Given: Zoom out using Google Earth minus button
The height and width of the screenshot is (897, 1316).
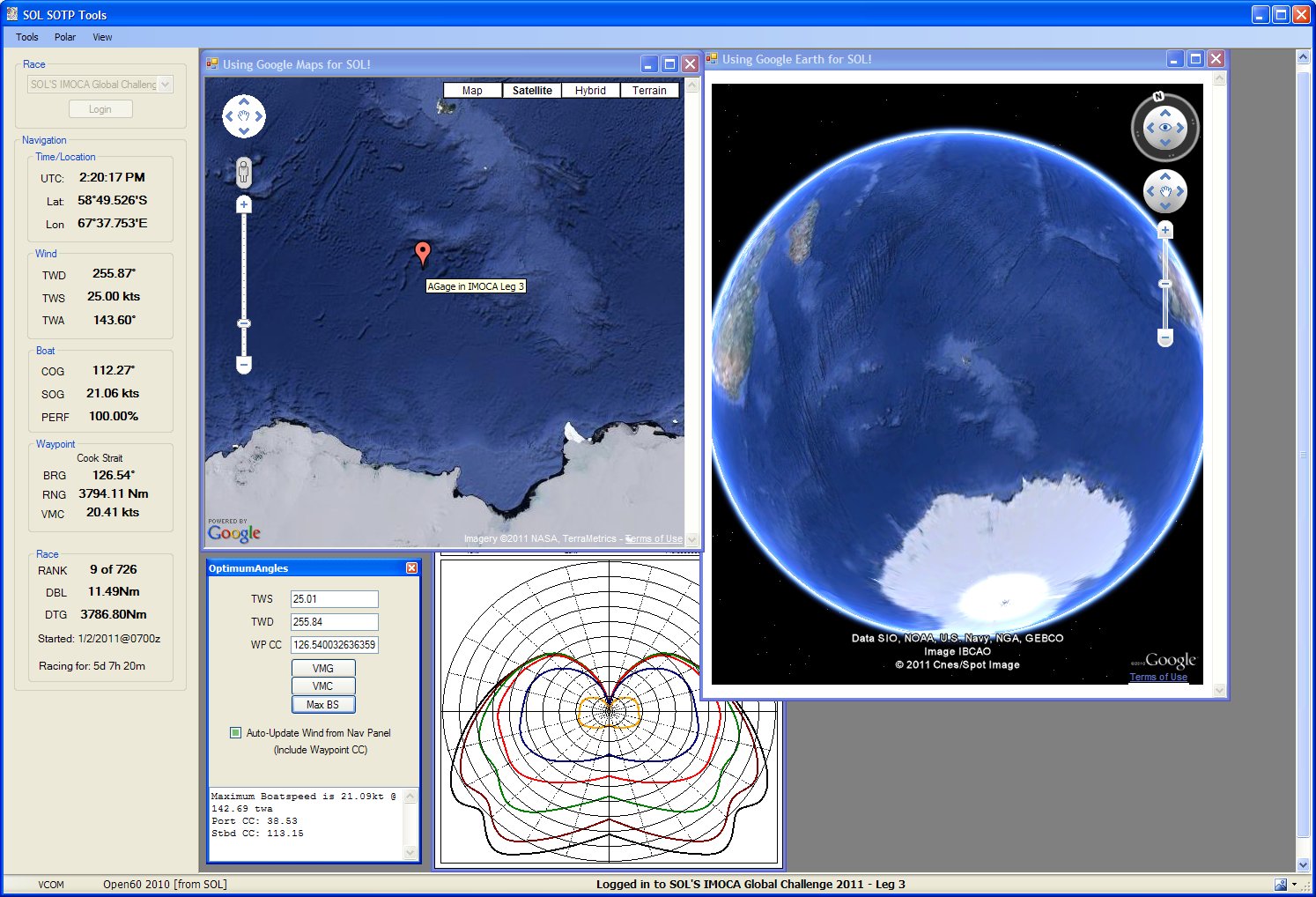Looking at the screenshot, I should (x=1164, y=337).
